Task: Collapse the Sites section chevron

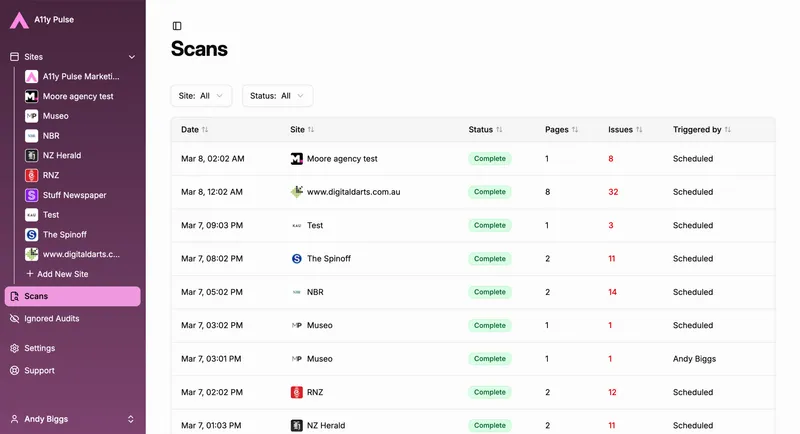Action: [132, 57]
